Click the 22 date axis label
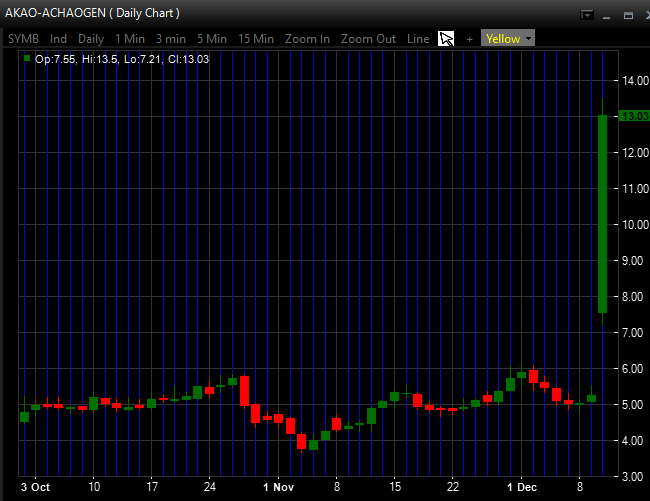Image resolution: width=650 pixels, height=501 pixels. pyautogui.click(x=453, y=487)
